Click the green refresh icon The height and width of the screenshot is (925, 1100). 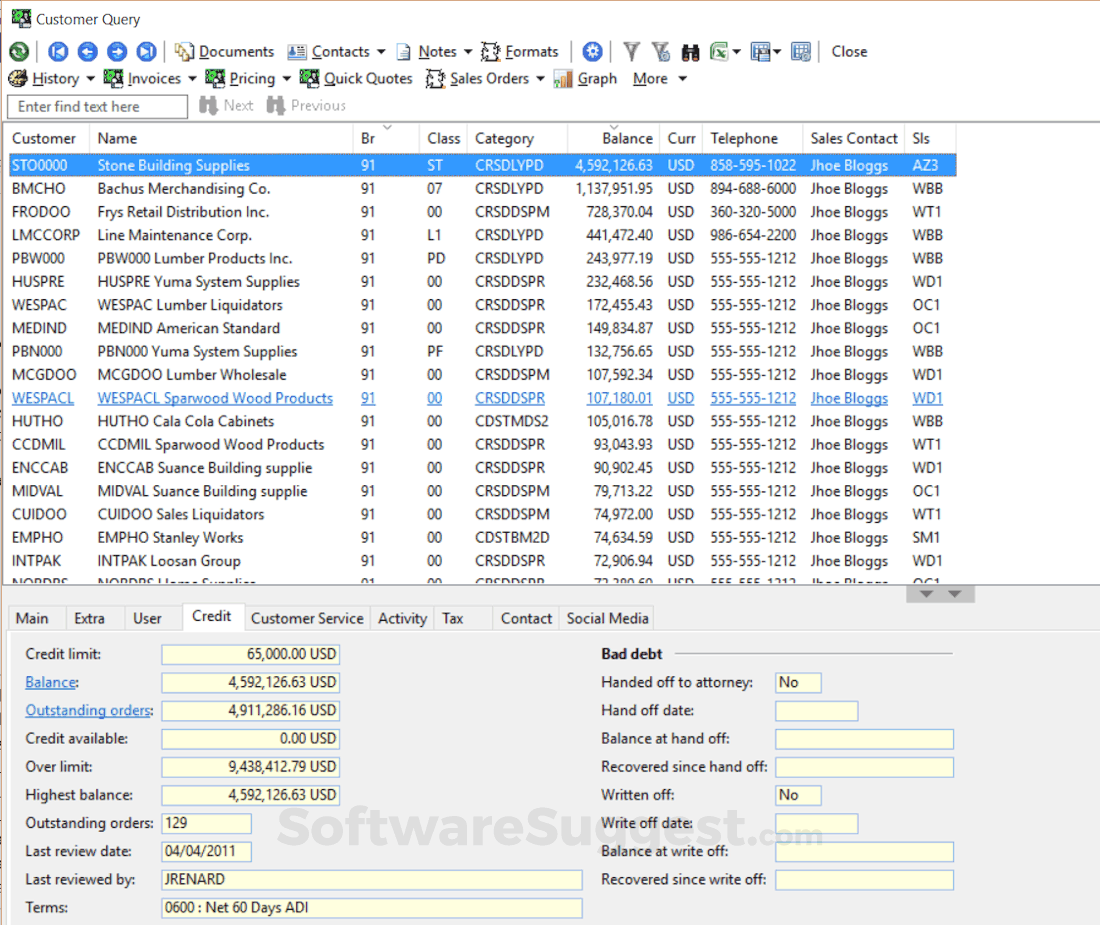19,52
